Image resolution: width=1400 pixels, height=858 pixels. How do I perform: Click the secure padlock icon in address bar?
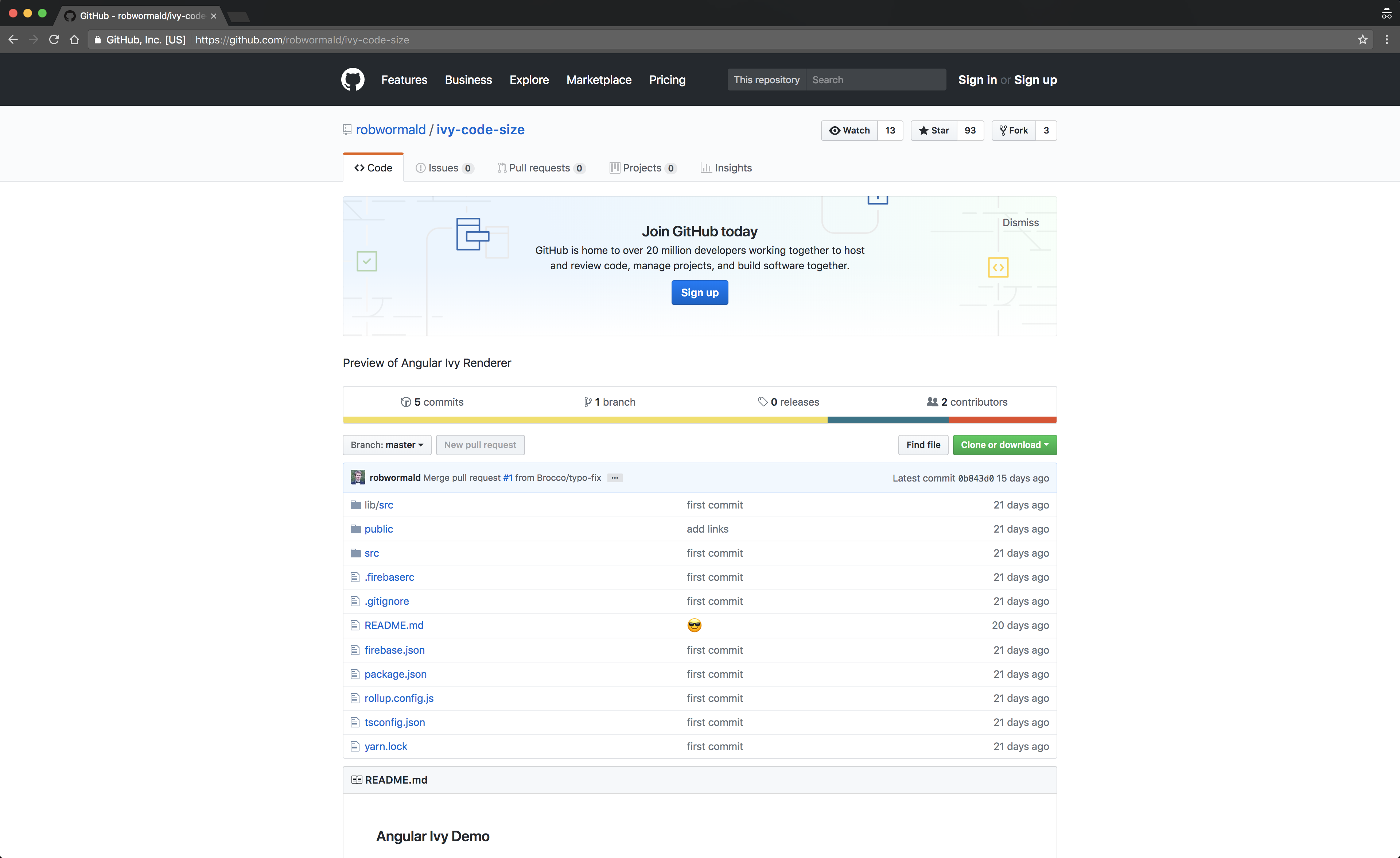click(98, 40)
